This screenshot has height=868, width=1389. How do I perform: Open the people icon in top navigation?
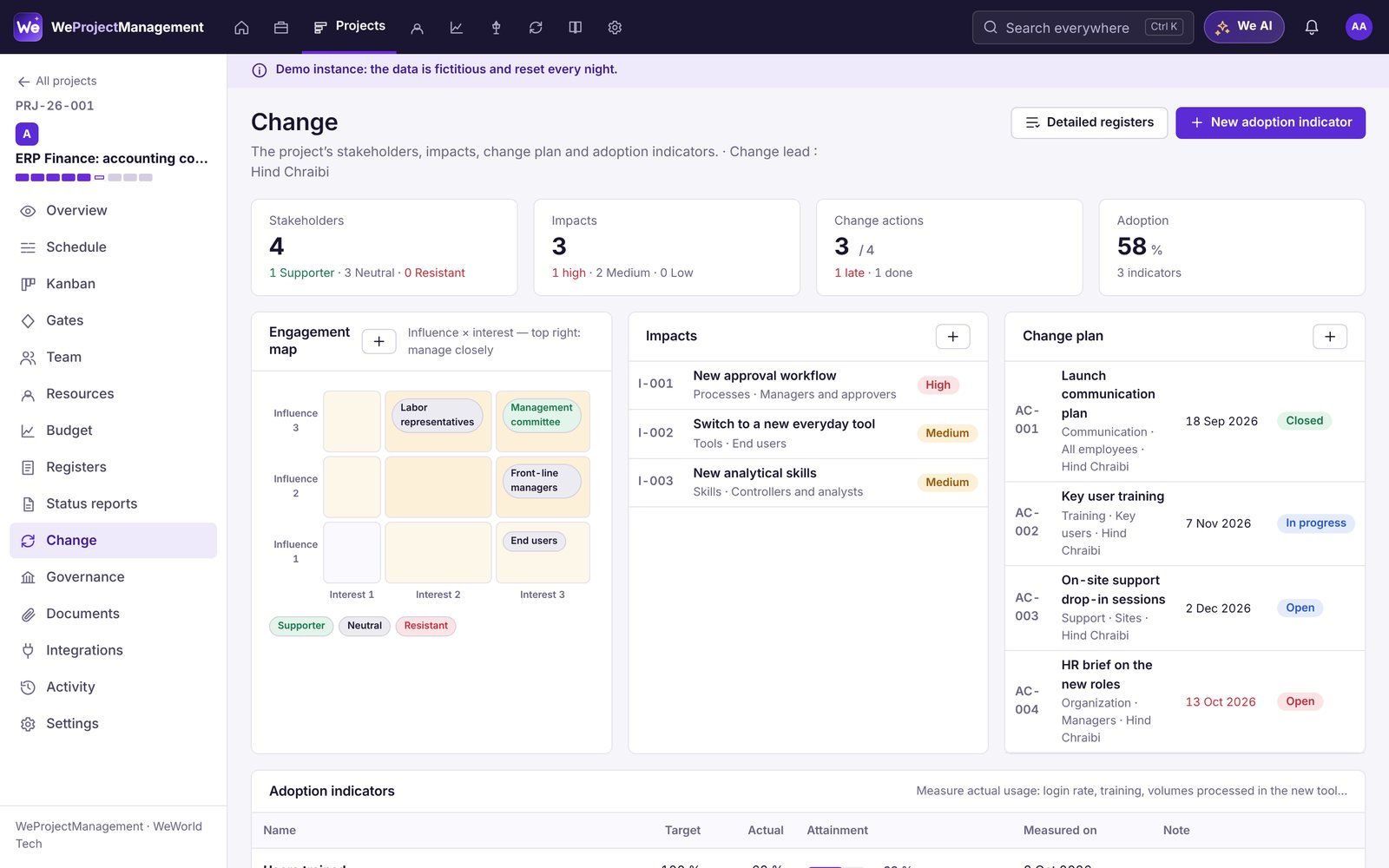point(417,27)
